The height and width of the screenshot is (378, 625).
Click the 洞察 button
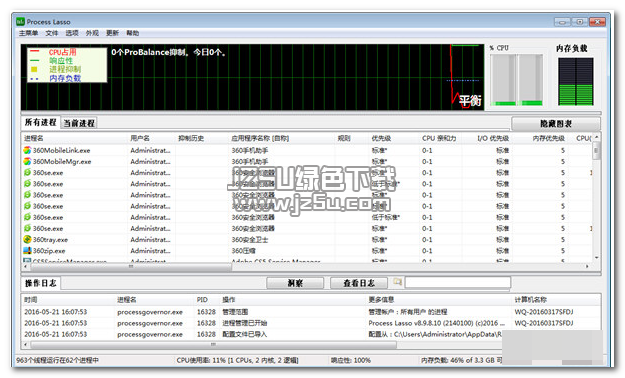tap(295, 283)
